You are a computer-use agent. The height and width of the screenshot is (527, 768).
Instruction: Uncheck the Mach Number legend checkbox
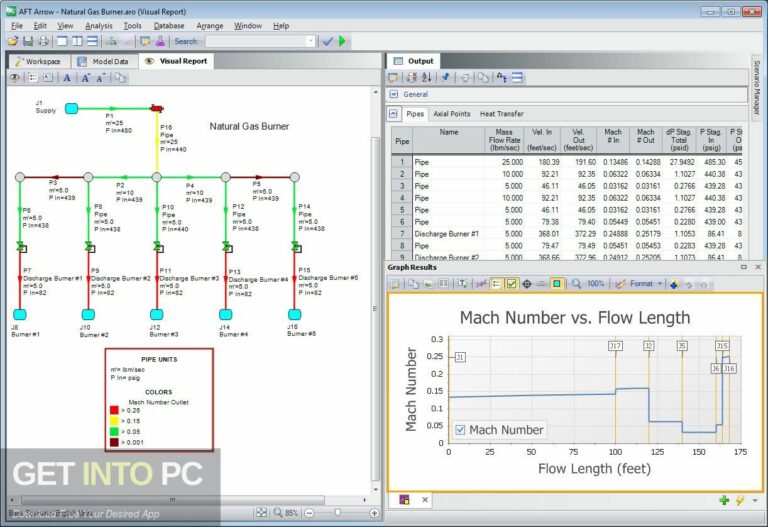tap(460, 430)
